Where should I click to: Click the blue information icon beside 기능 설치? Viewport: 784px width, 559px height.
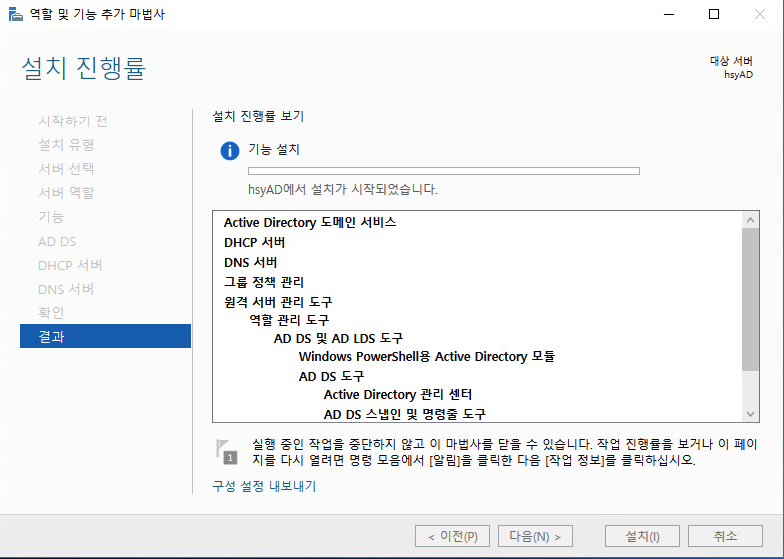point(230,150)
